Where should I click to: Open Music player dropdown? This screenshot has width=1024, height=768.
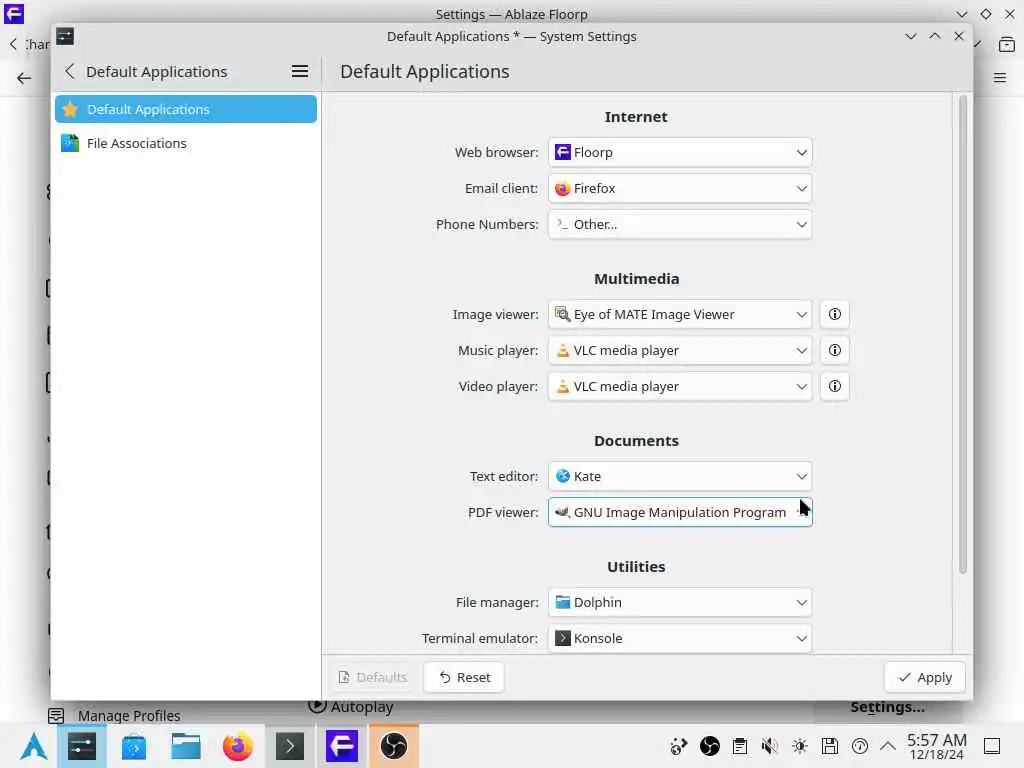point(680,350)
